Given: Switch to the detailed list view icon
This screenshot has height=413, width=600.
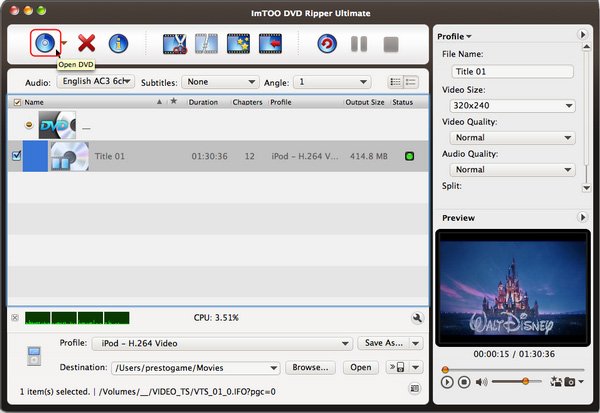Looking at the screenshot, I should (x=411, y=82).
